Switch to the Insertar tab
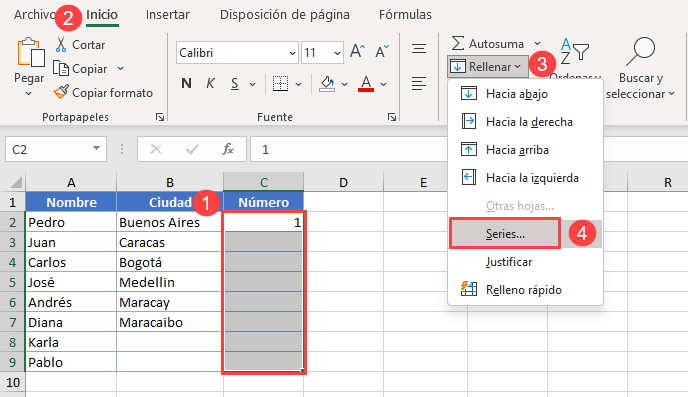Image resolution: width=688 pixels, height=397 pixels. [x=168, y=14]
